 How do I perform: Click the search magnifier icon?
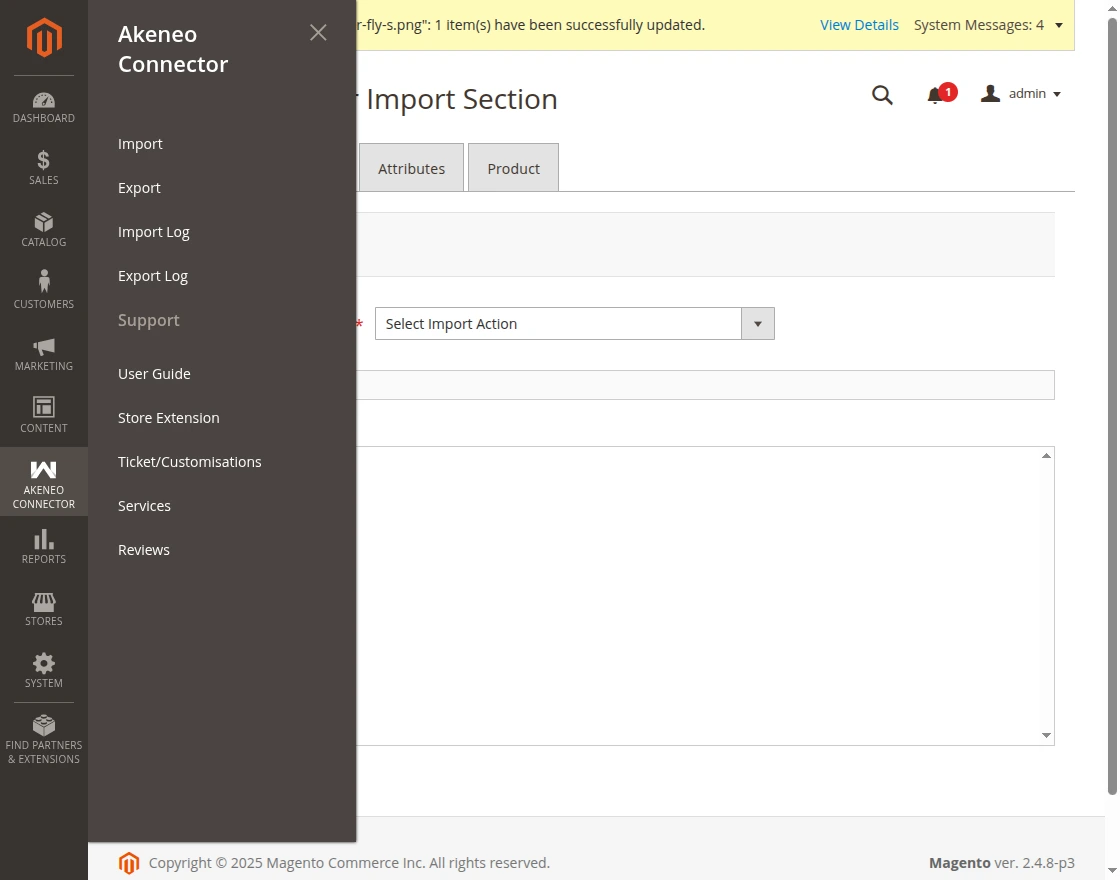click(882, 95)
